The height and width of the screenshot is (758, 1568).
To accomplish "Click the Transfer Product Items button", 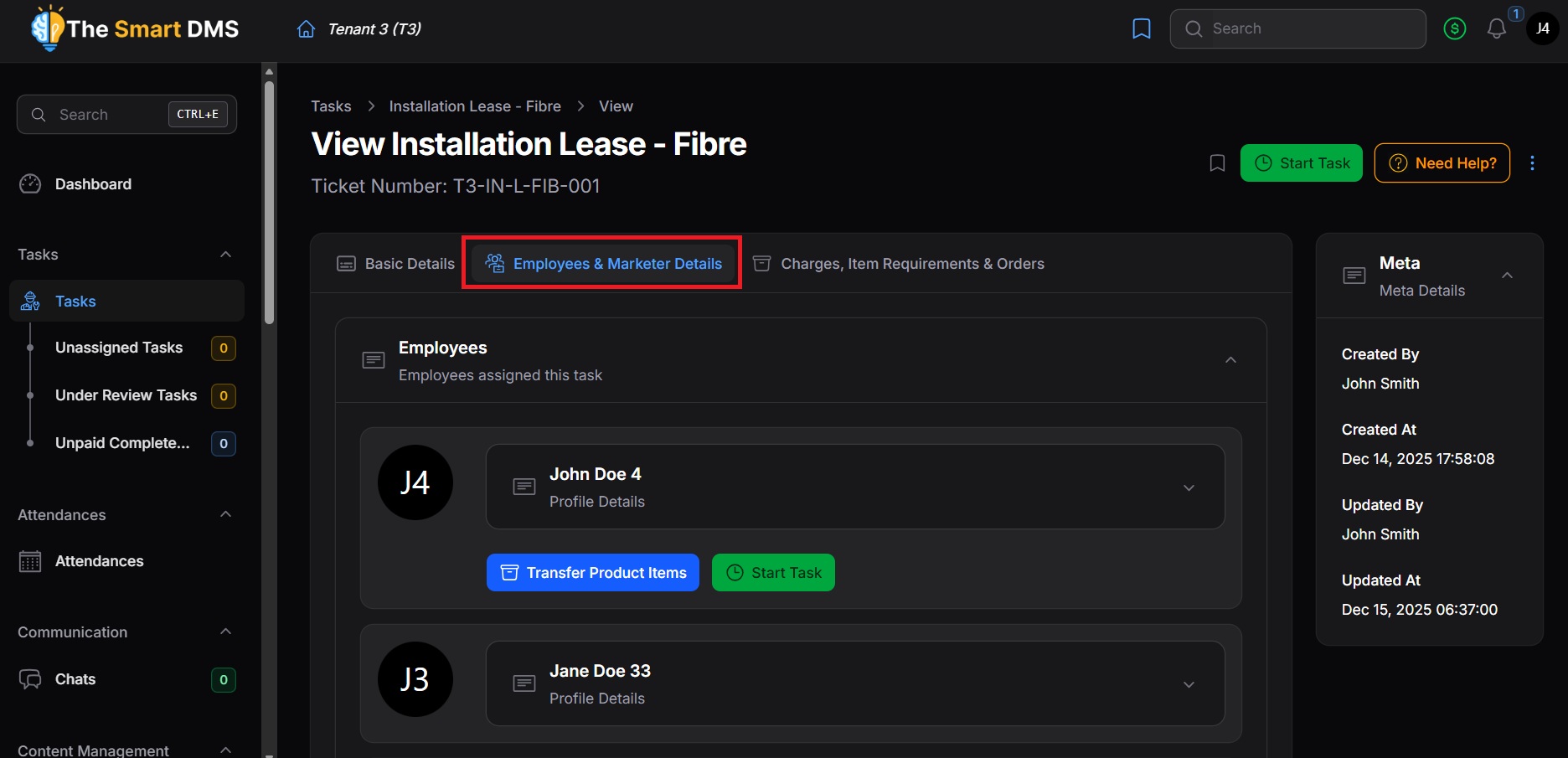I will pyautogui.click(x=591, y=572).
